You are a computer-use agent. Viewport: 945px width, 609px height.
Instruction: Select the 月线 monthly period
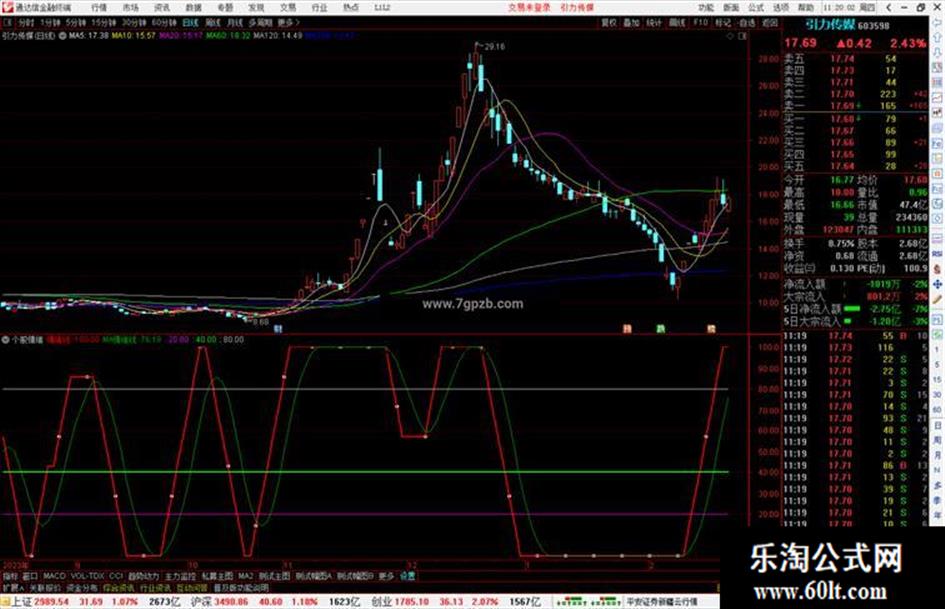234,22
